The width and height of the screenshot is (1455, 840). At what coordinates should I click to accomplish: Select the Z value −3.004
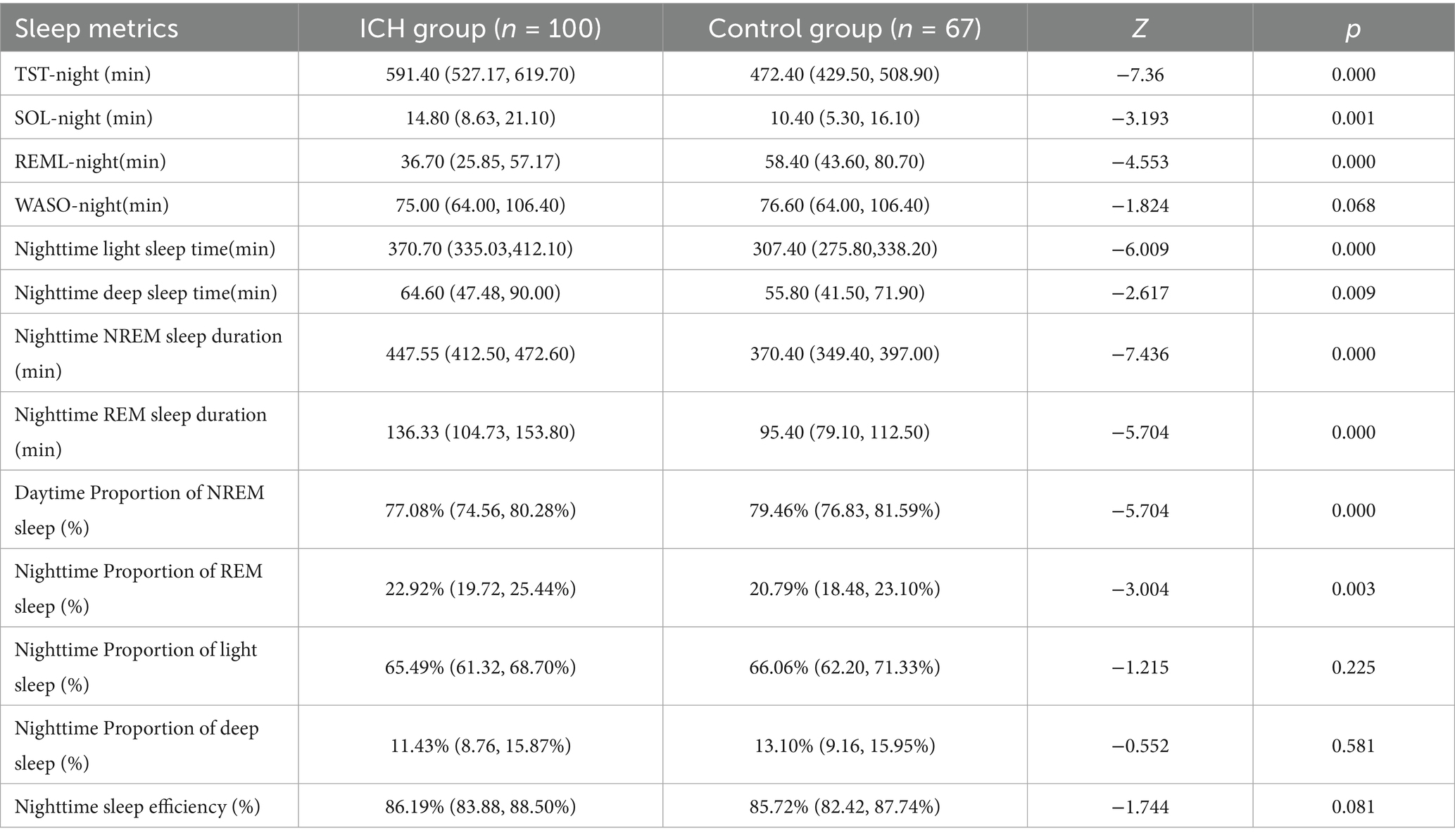1140,589
